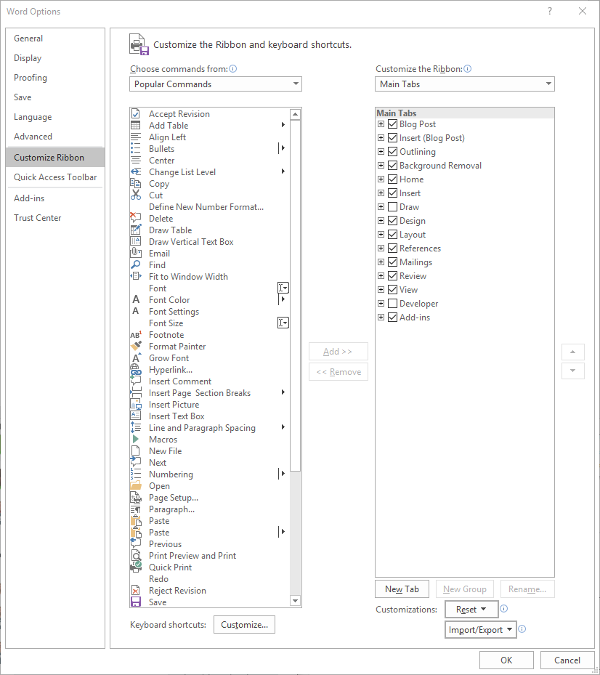Image resolution: width=600 pixels, height=675 pixels.
Task: Enable the Developer tab checkbox
Action: [x=392, y=304]
